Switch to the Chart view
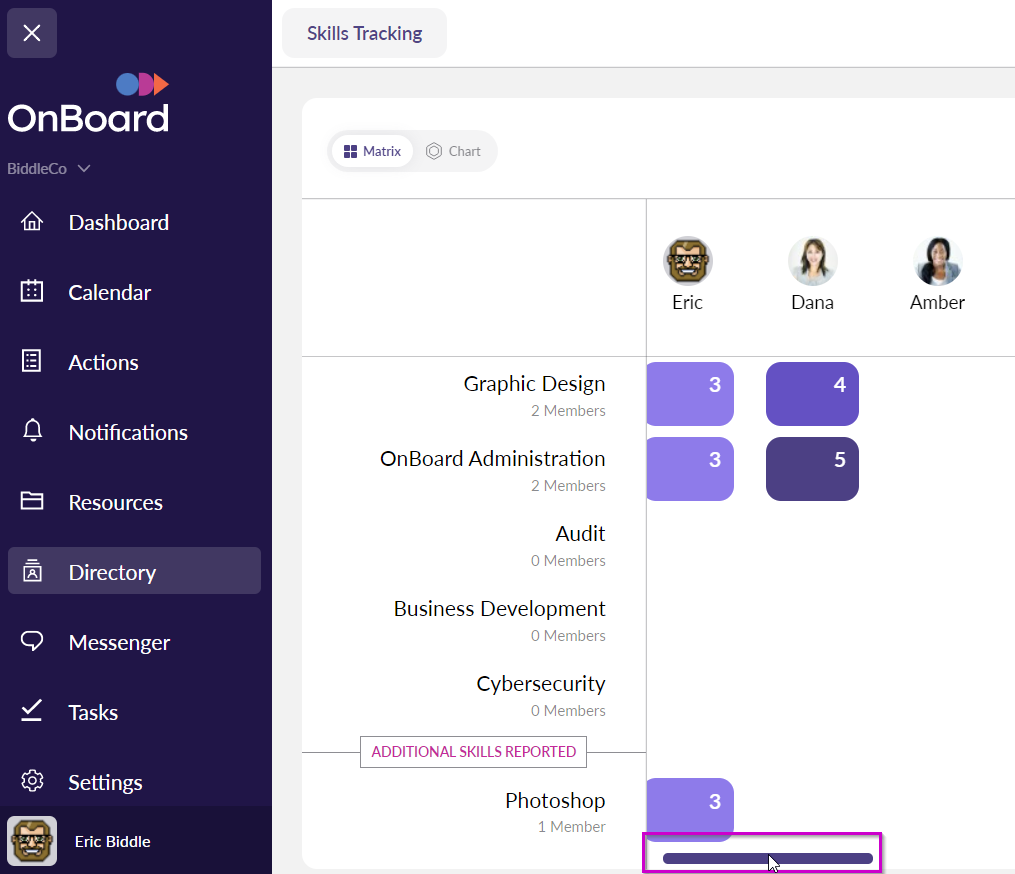 coord(453,152)
